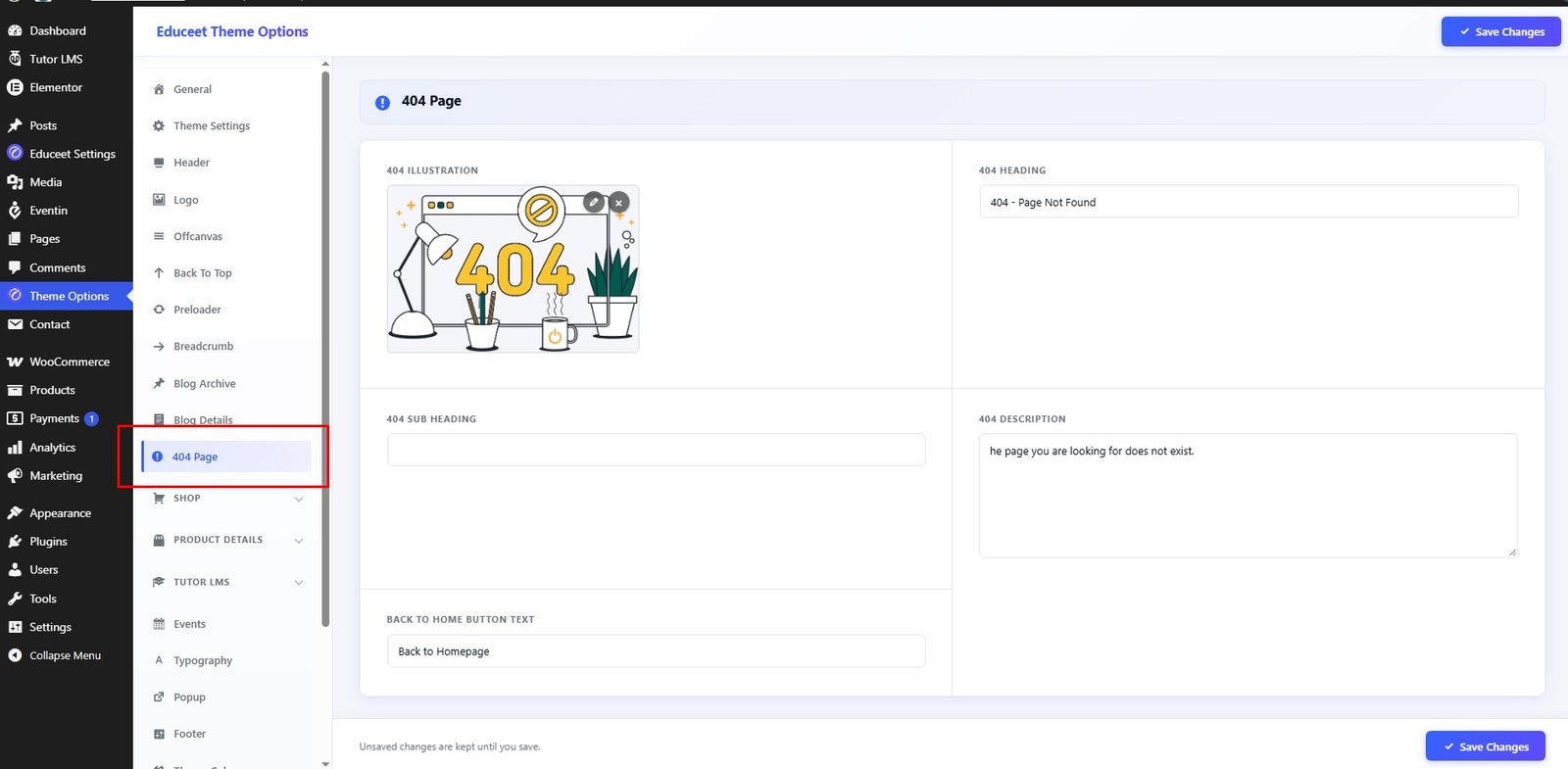Expand the PRODUCT DETAILS section
Image resolution: width=1568 pixels, height=769 pixels.
tap(226, 540)
